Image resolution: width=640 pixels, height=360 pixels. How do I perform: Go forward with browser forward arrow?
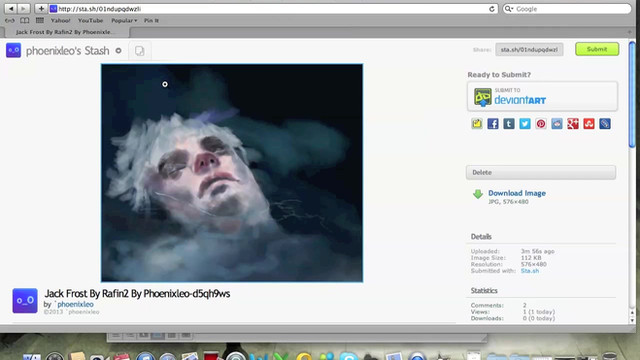pyautogui.click(x=24, y=9)
